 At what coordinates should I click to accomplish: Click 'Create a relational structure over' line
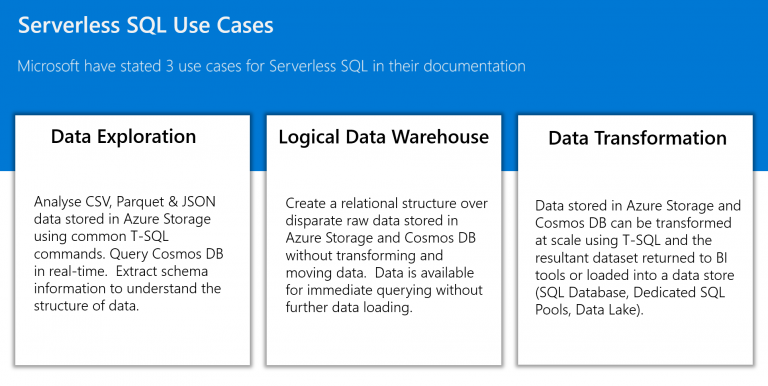coord(386,203)
